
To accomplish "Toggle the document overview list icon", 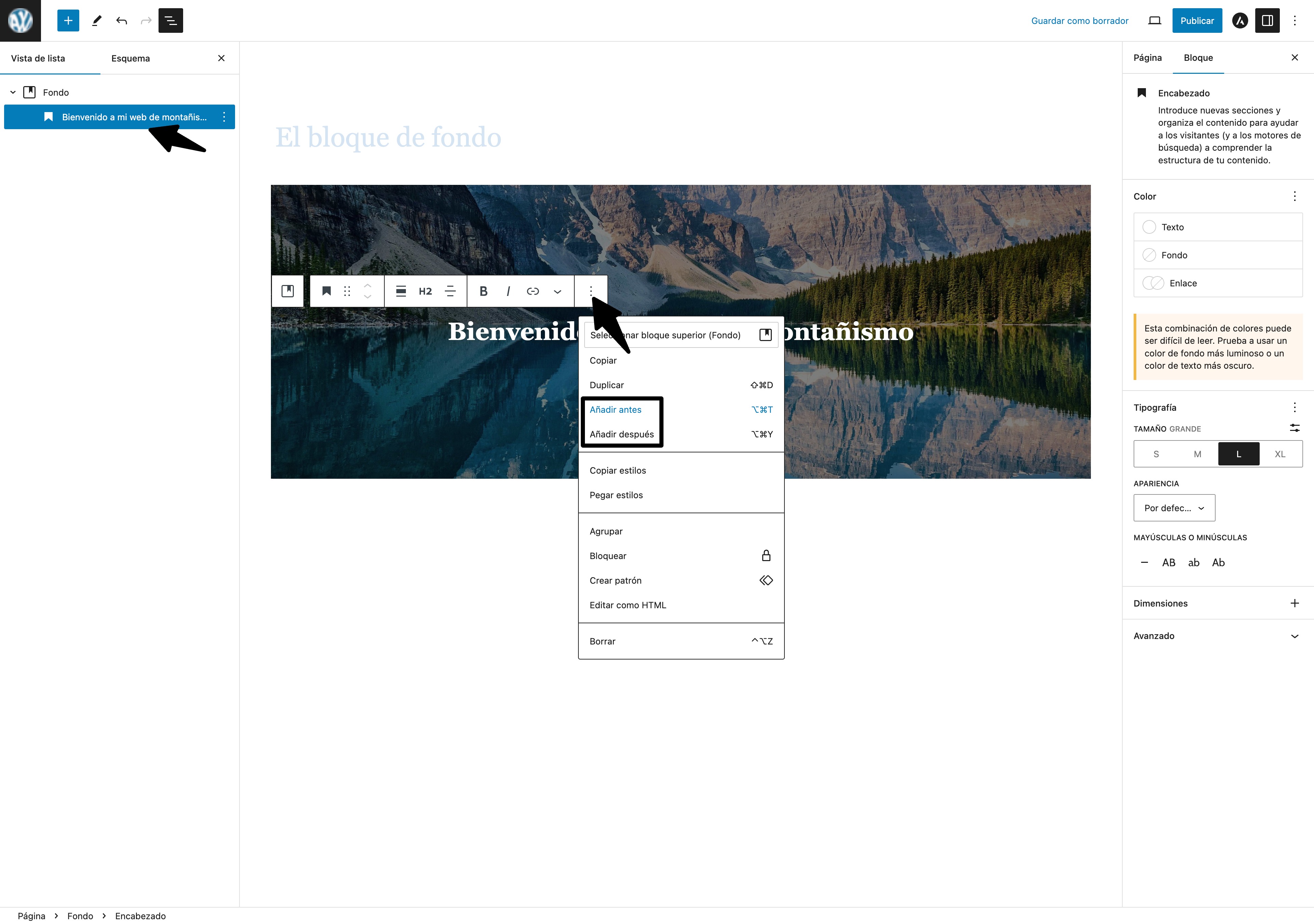I will [x=170, y=21].
